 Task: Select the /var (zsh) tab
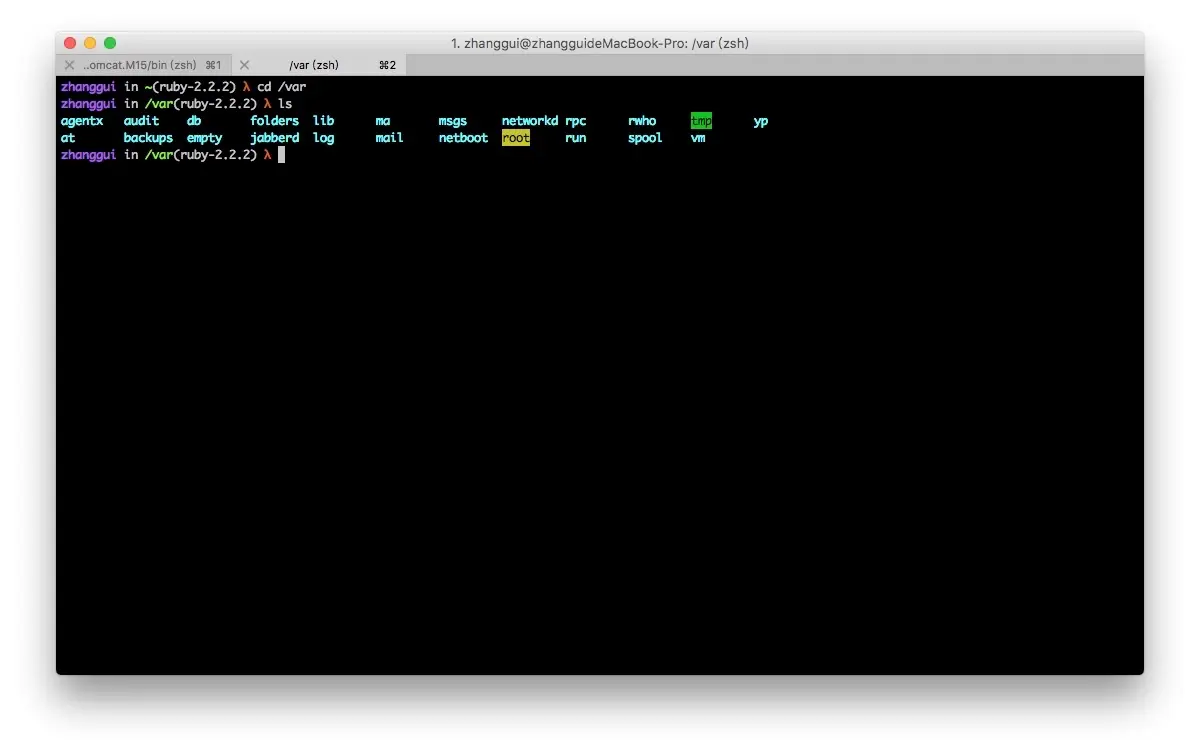319,65
